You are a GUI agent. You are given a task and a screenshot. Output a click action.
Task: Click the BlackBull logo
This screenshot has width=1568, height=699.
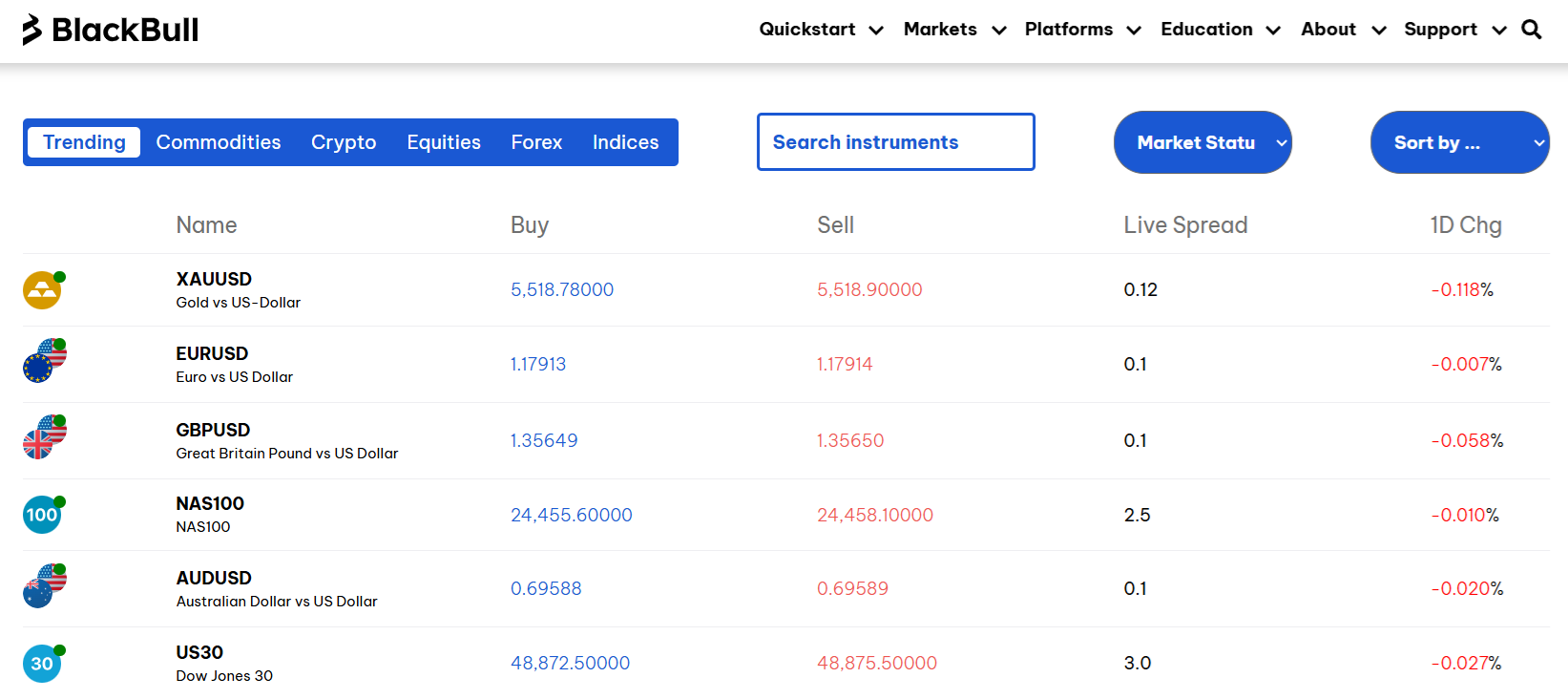tap(111, 30)
